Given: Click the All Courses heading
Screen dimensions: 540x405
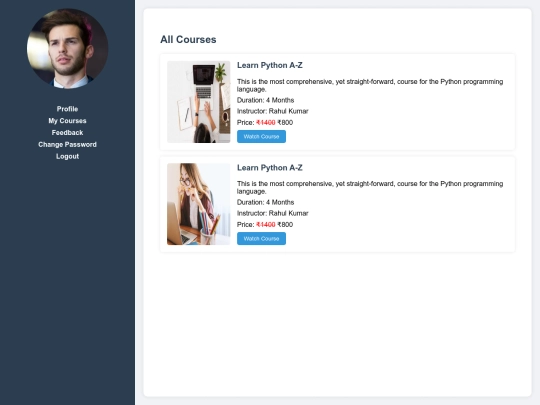Looking at the screenshot, I should click(x=188, y=40).
